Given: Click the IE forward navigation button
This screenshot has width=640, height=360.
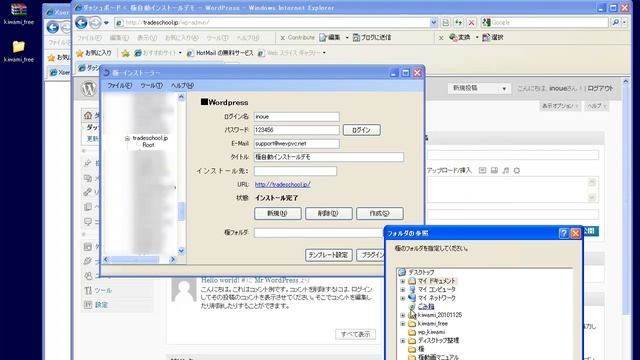Looking at the screenshot, I should tap(95, 23).
